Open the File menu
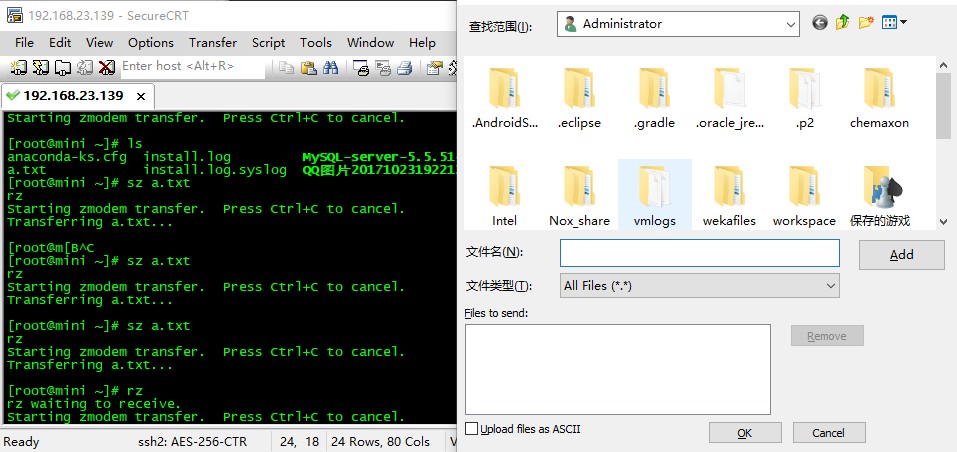Image resolution: width=957 pixels, height=452 pixels. (x=24, y=43)
